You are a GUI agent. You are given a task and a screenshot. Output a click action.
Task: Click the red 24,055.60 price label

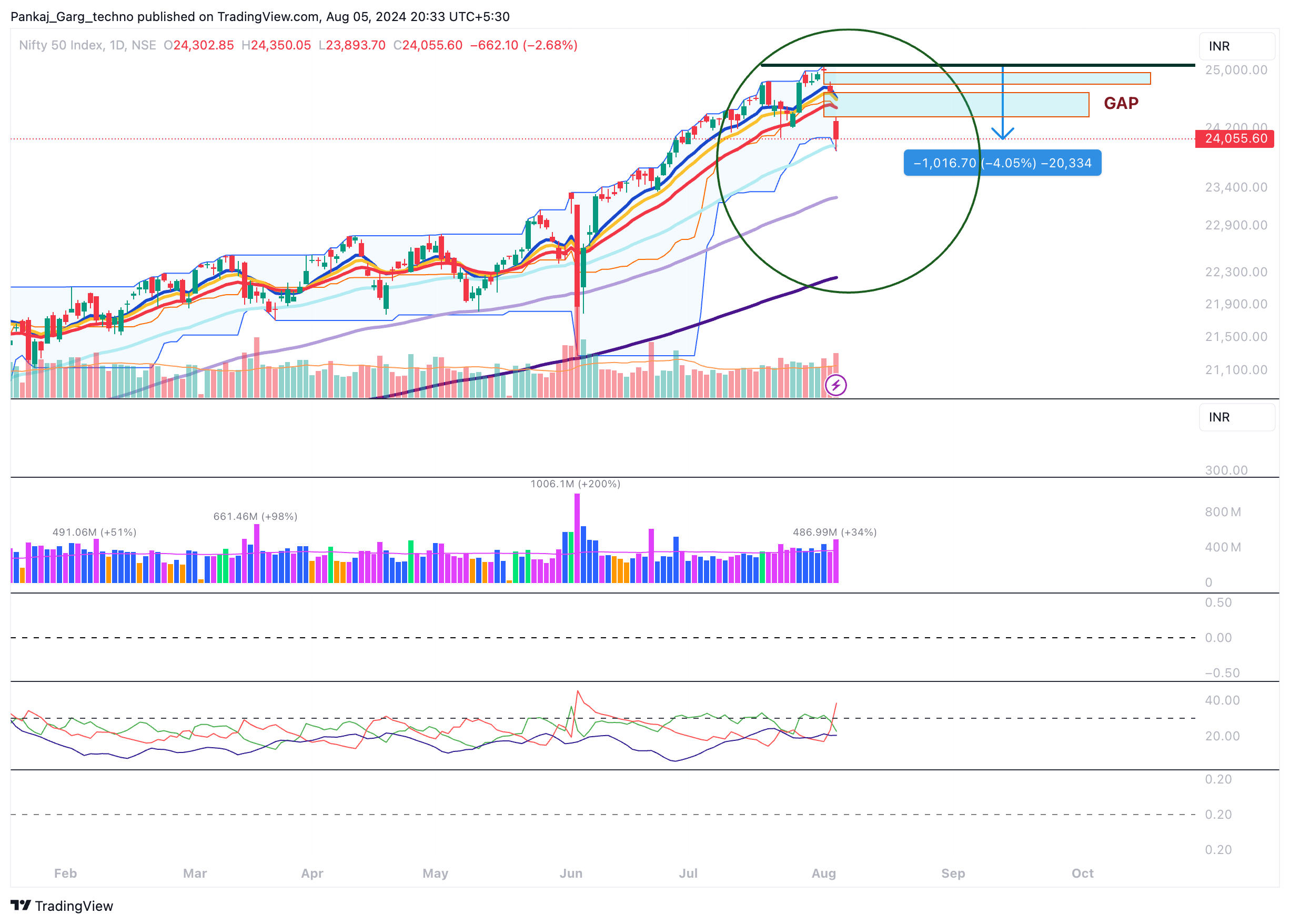click(1234, 139)
